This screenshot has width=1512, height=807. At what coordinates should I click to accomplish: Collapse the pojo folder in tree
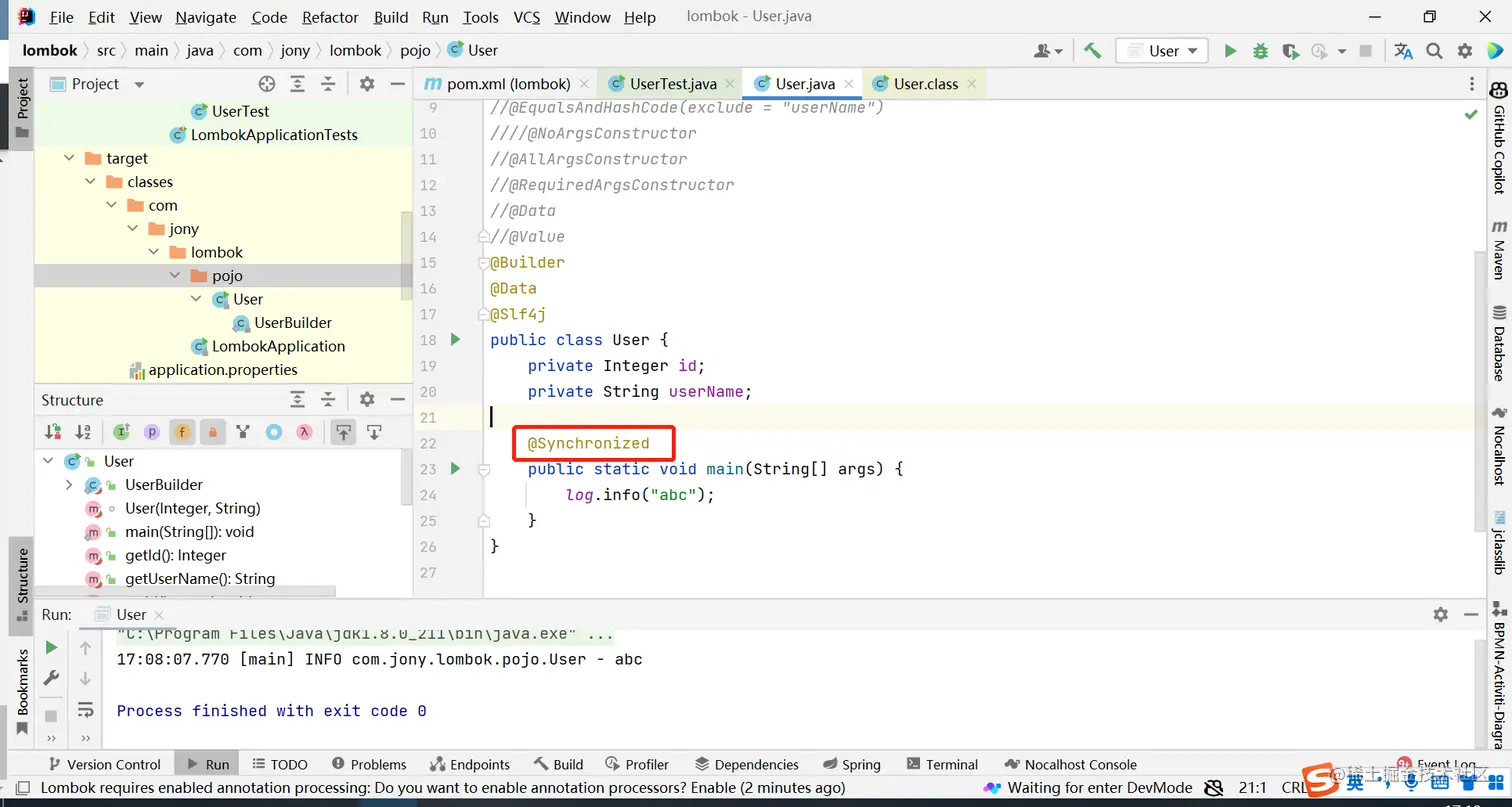point(174,276)
